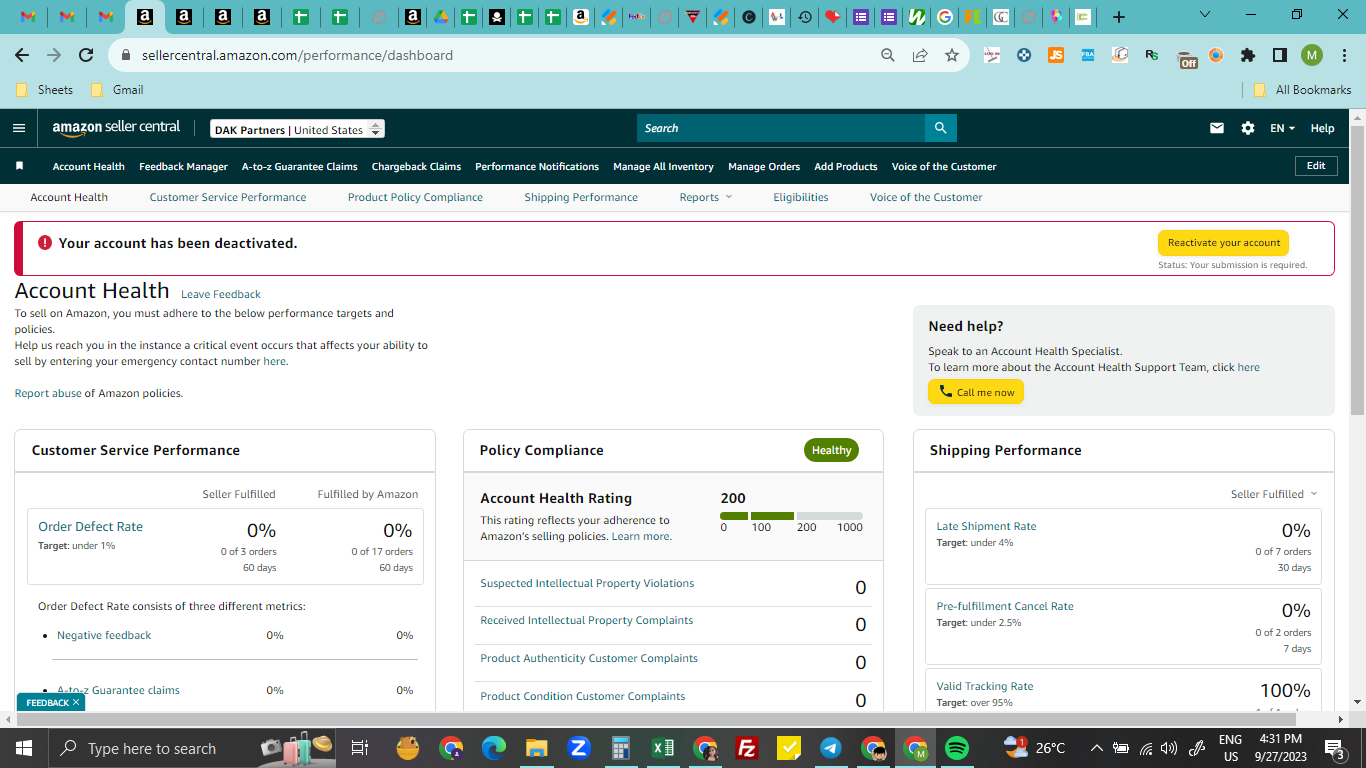The height and width of the screenshot is (768, 1366).
Task: Reload the page with the refresh icon
Action: [x=86, y=55]
